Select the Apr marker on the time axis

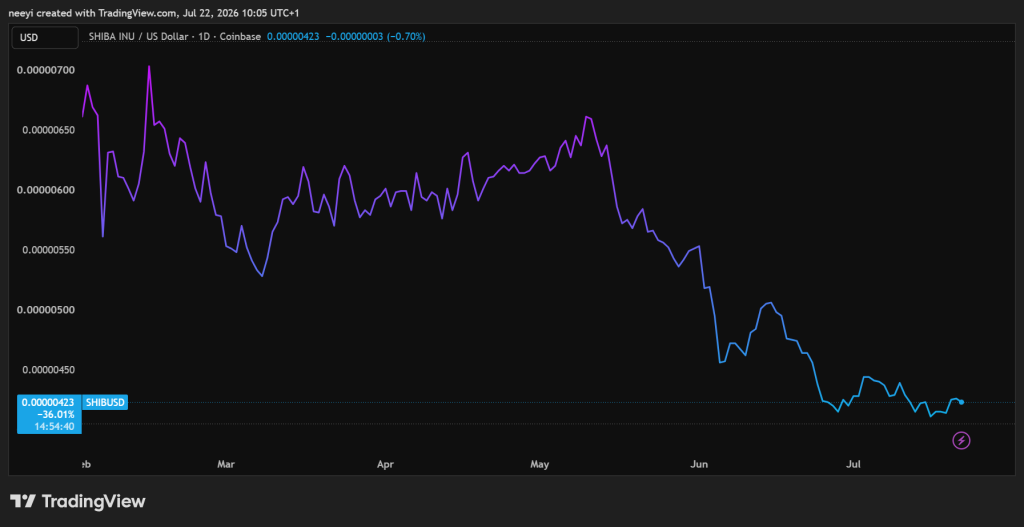point(386,464)
